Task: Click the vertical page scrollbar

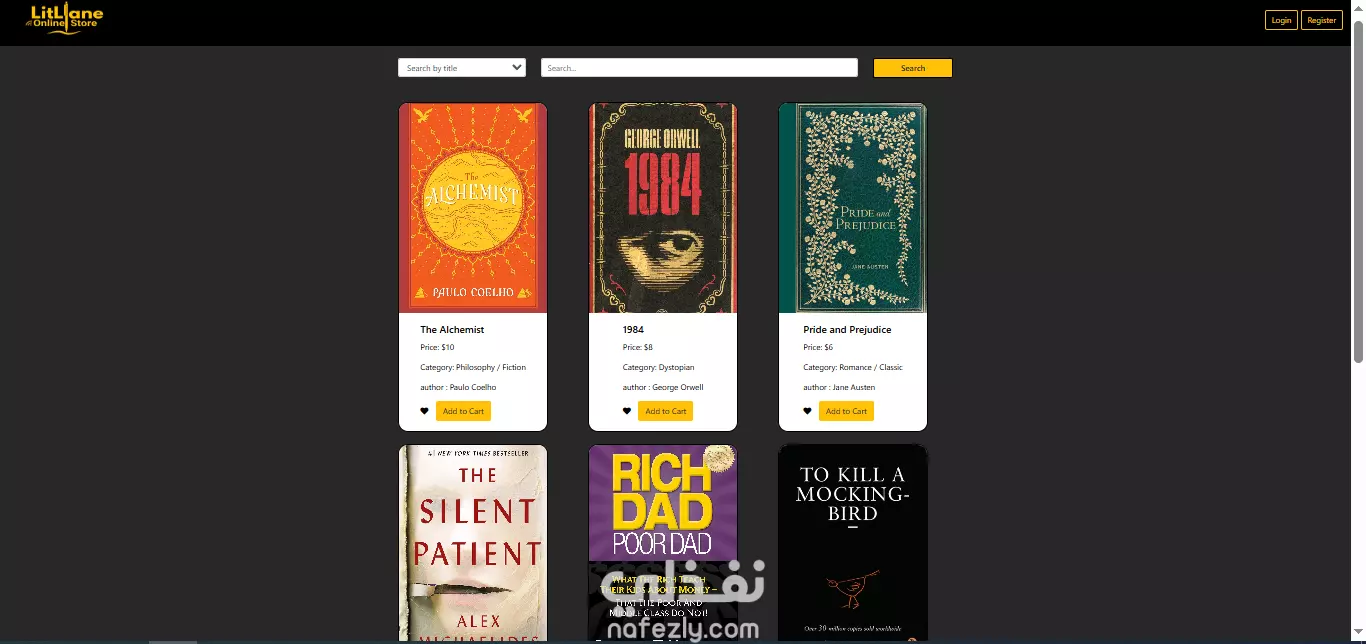Action: [x=1358, y=190]
